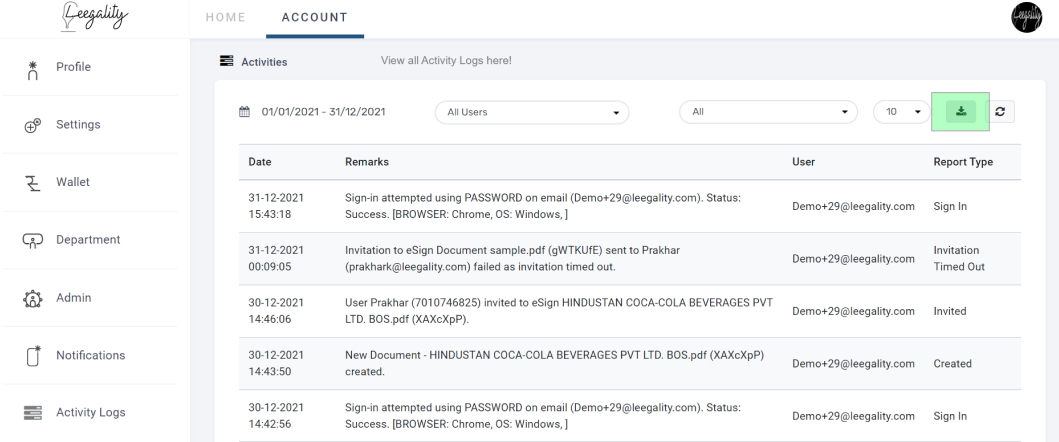Viewport: 1059px width, 442px height.
Task: Open the Profile icon in sidebar
Action: 32,70
